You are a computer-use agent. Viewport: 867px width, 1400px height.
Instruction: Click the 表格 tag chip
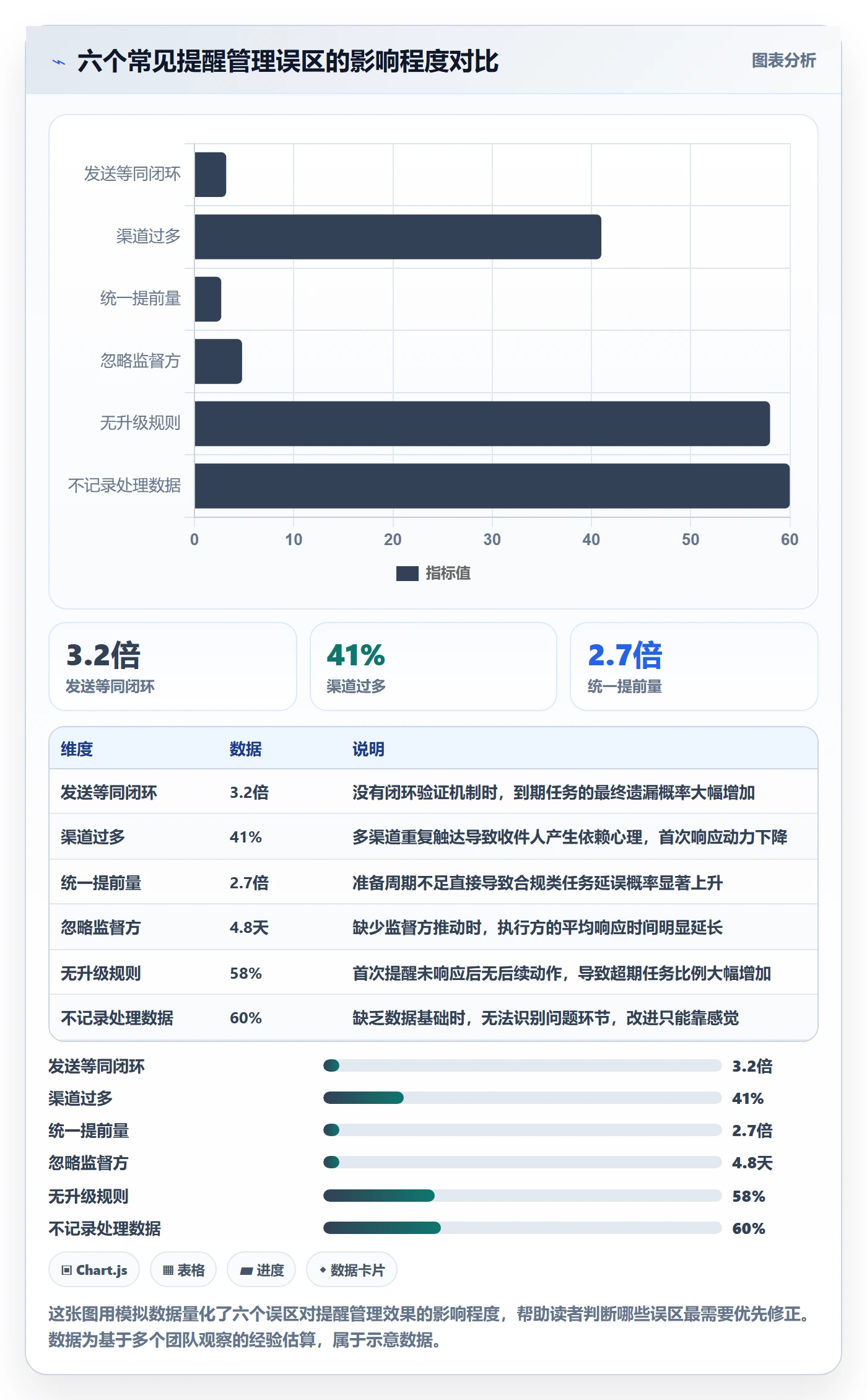(x=183, y=1270)
